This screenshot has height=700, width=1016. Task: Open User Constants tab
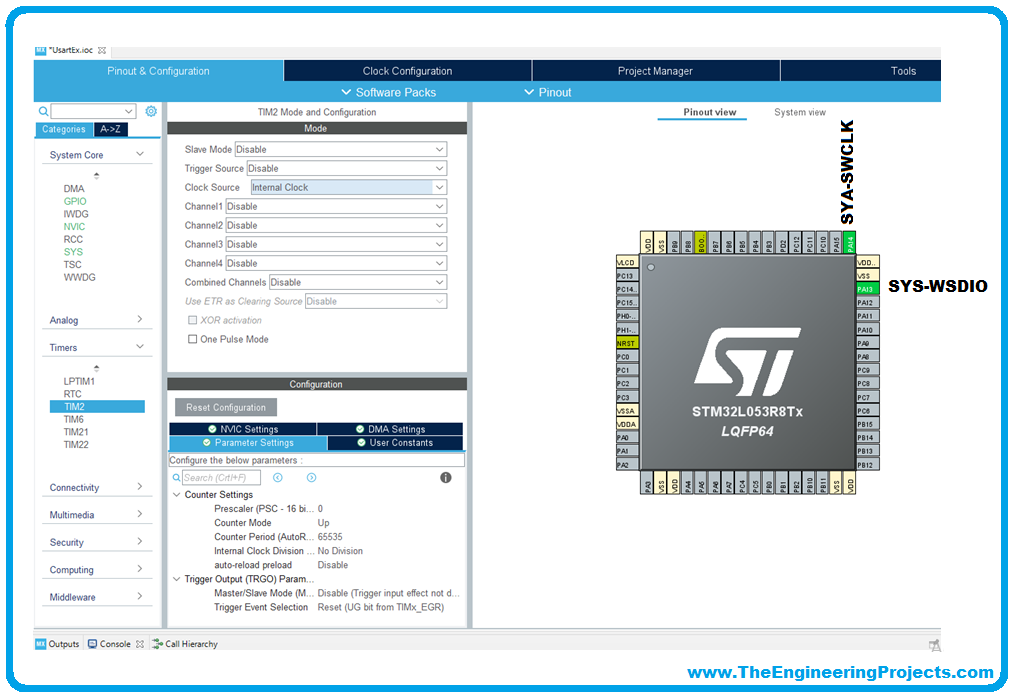395,443
